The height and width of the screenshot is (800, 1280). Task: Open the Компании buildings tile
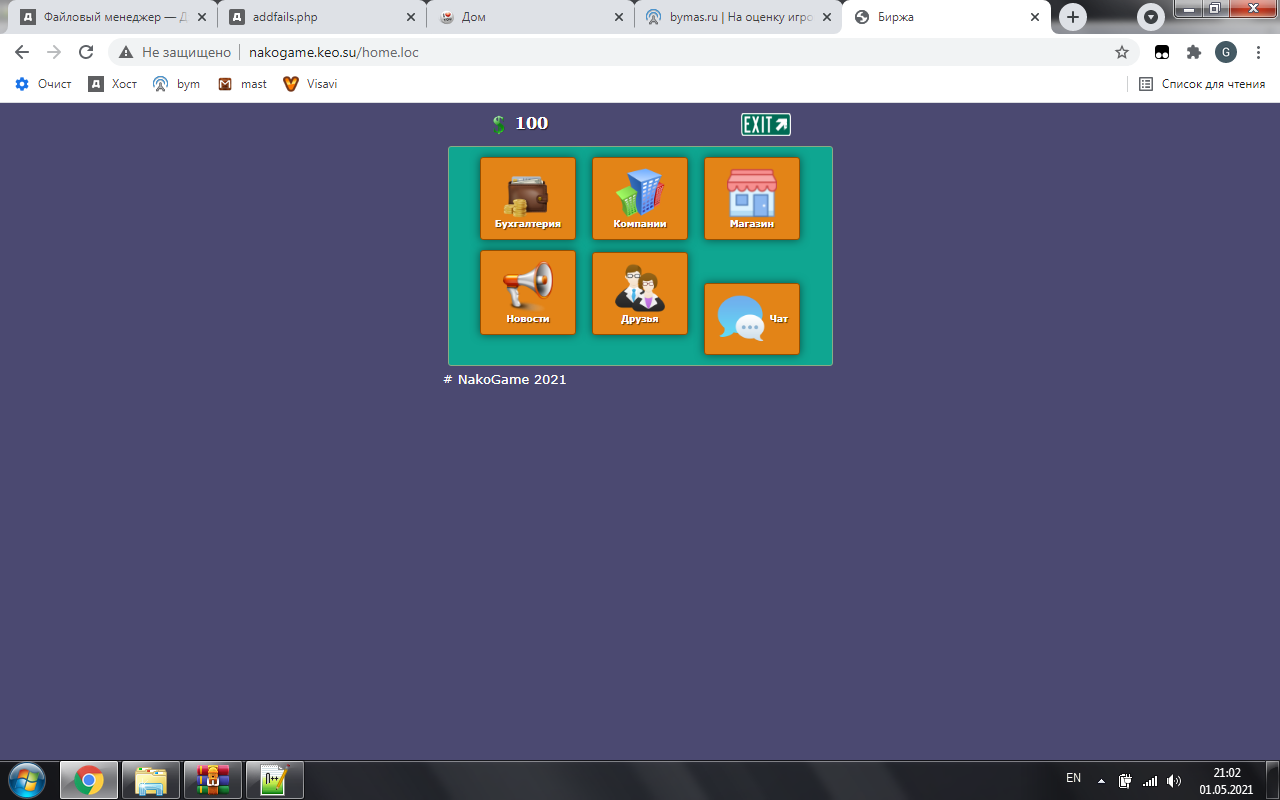tap(639, 198)
